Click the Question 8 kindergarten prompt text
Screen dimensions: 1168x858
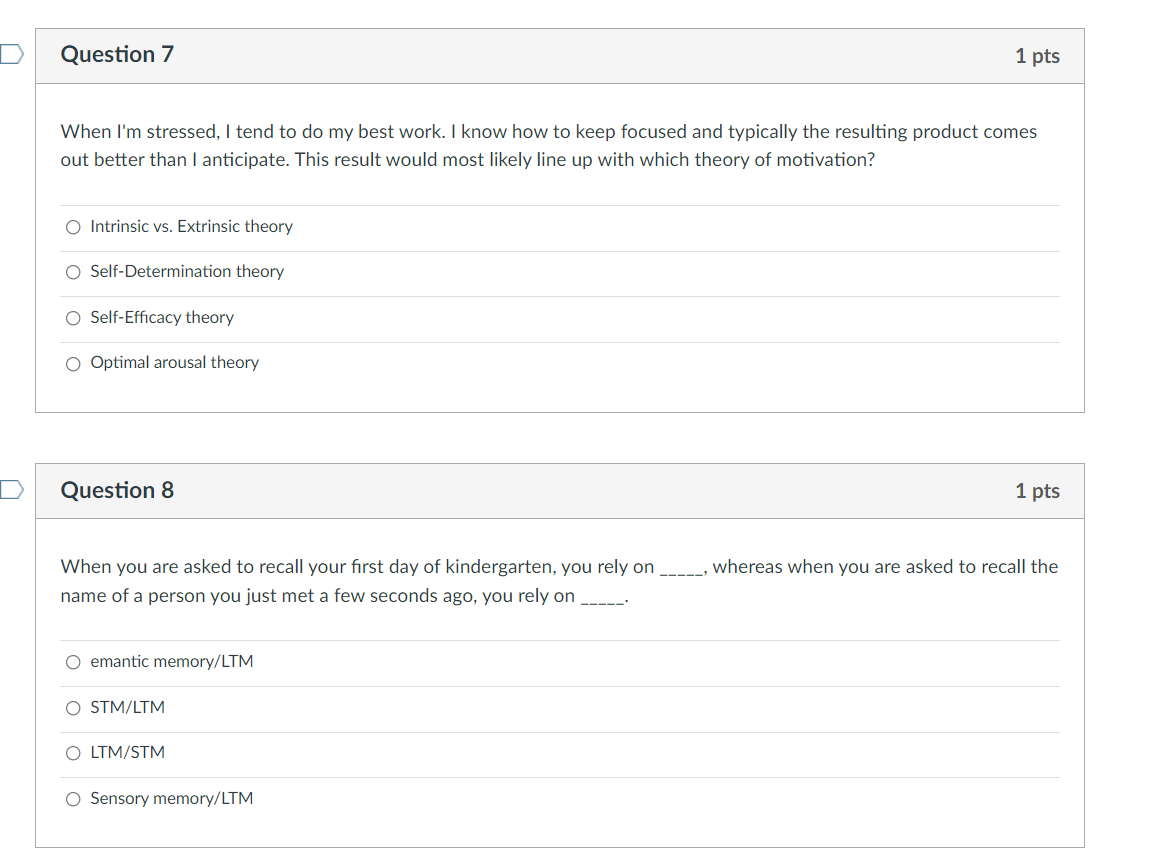pyautogui.click(x=559, y=581)
